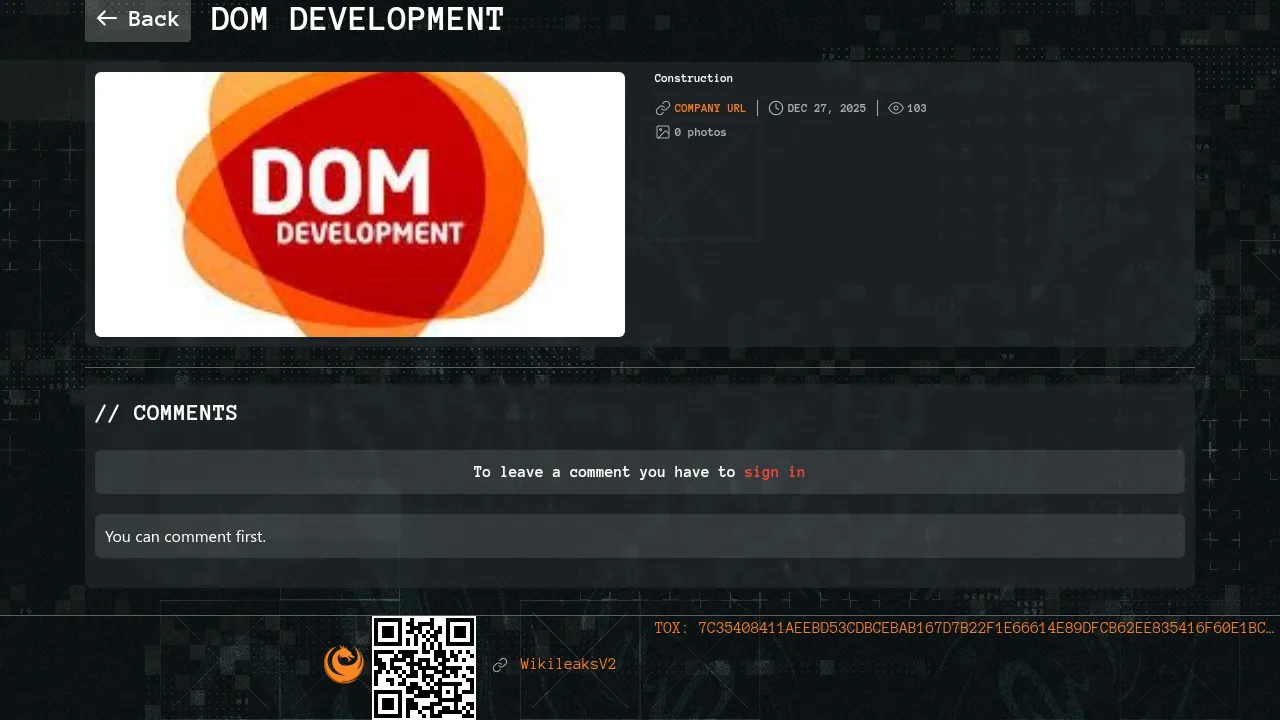Viewport: 1280px width, 720px height.
Task: Click the "You can comment first." box
Action: [x=640, y=536]
